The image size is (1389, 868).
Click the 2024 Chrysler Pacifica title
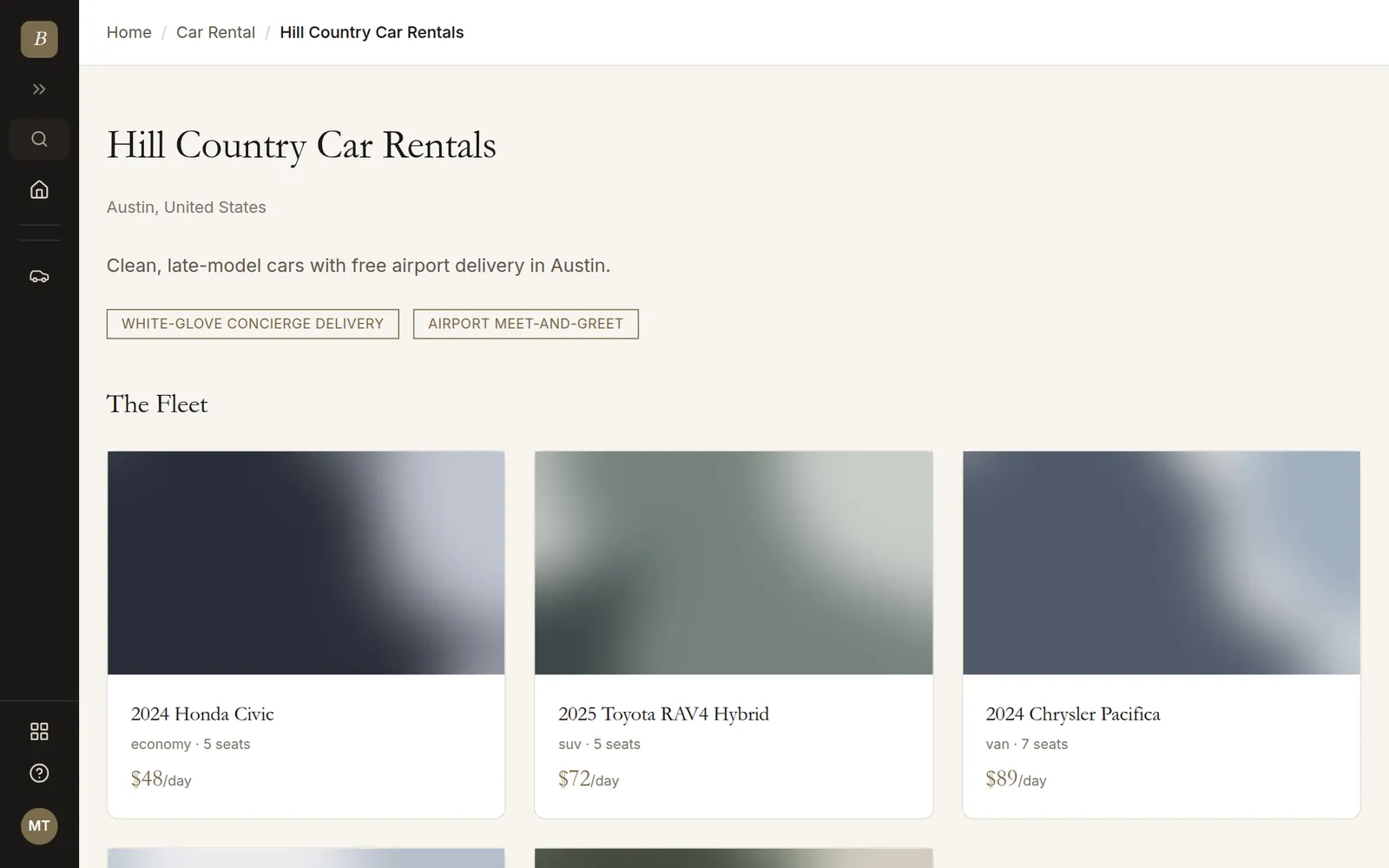click(x=1073, y=714)
